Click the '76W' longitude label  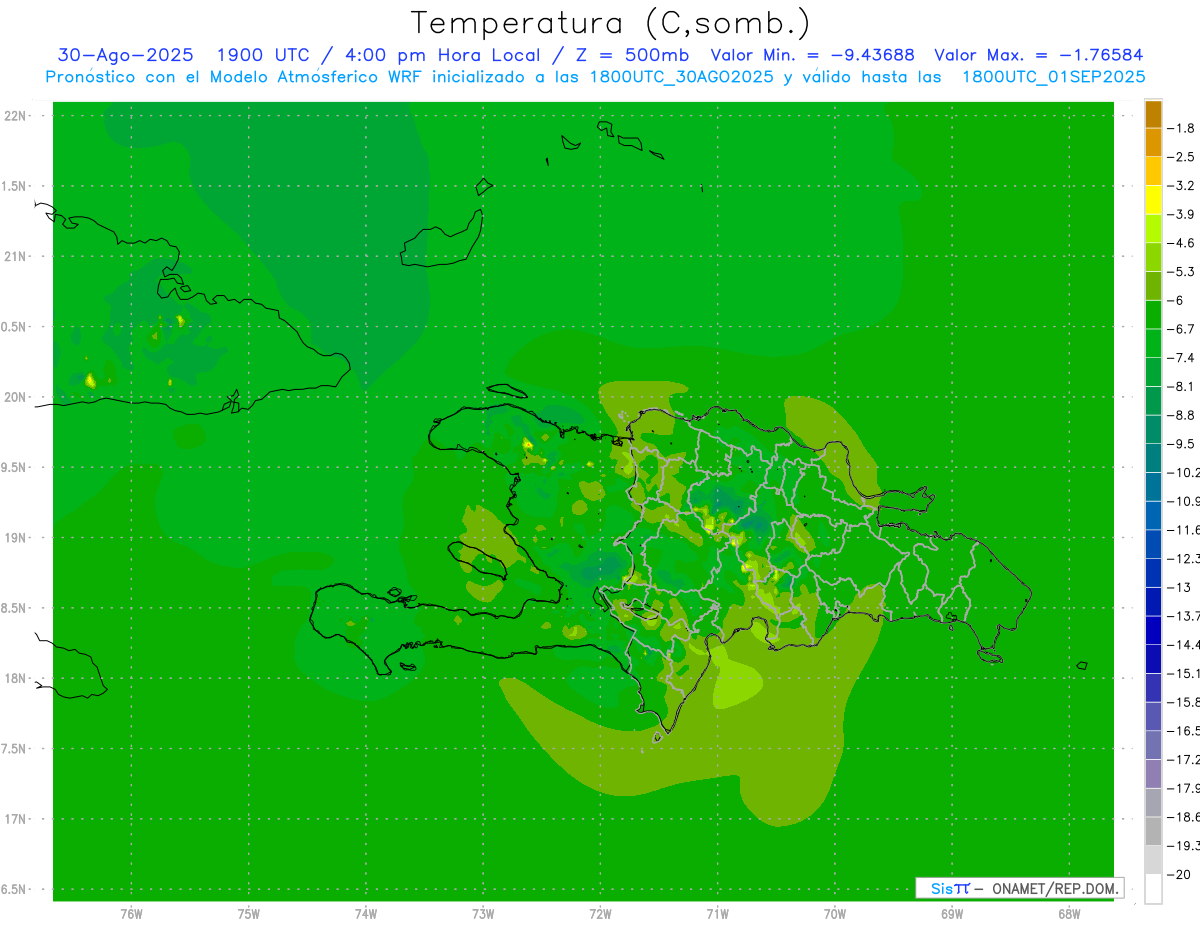[131, 914]
